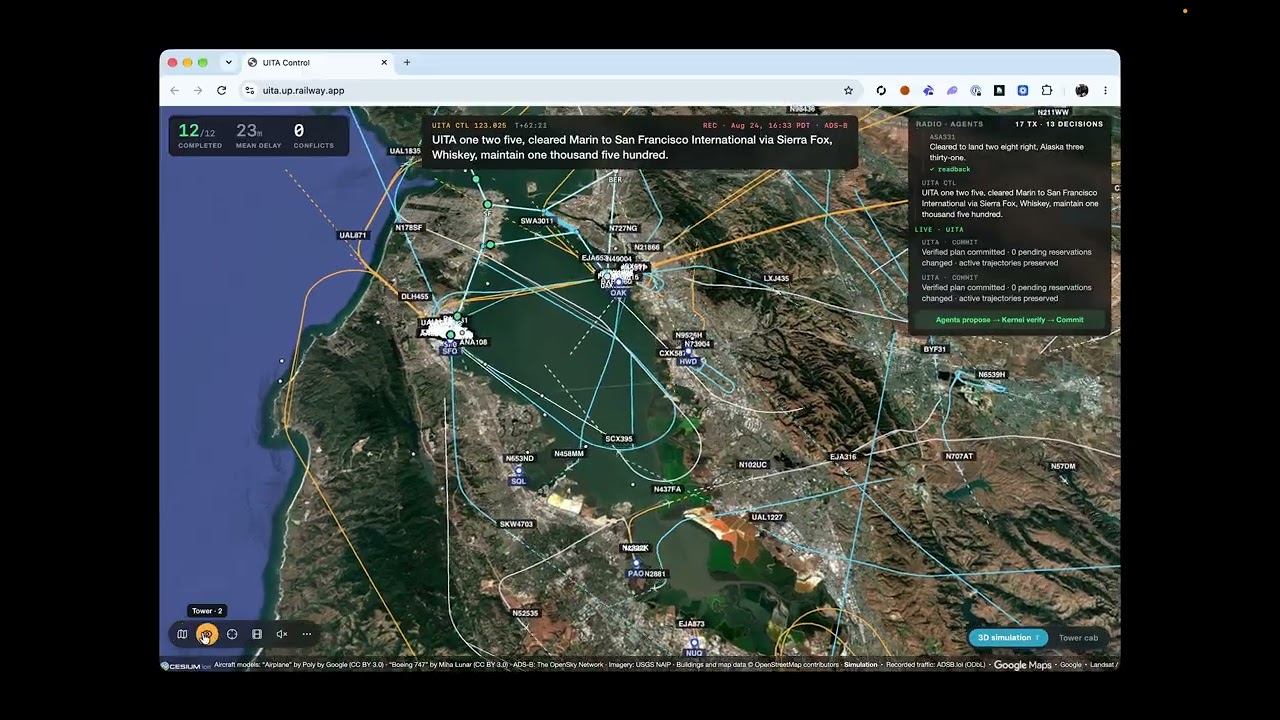Select aircraft label UAL1227
1280x720 pixels.
coord(767,517)
